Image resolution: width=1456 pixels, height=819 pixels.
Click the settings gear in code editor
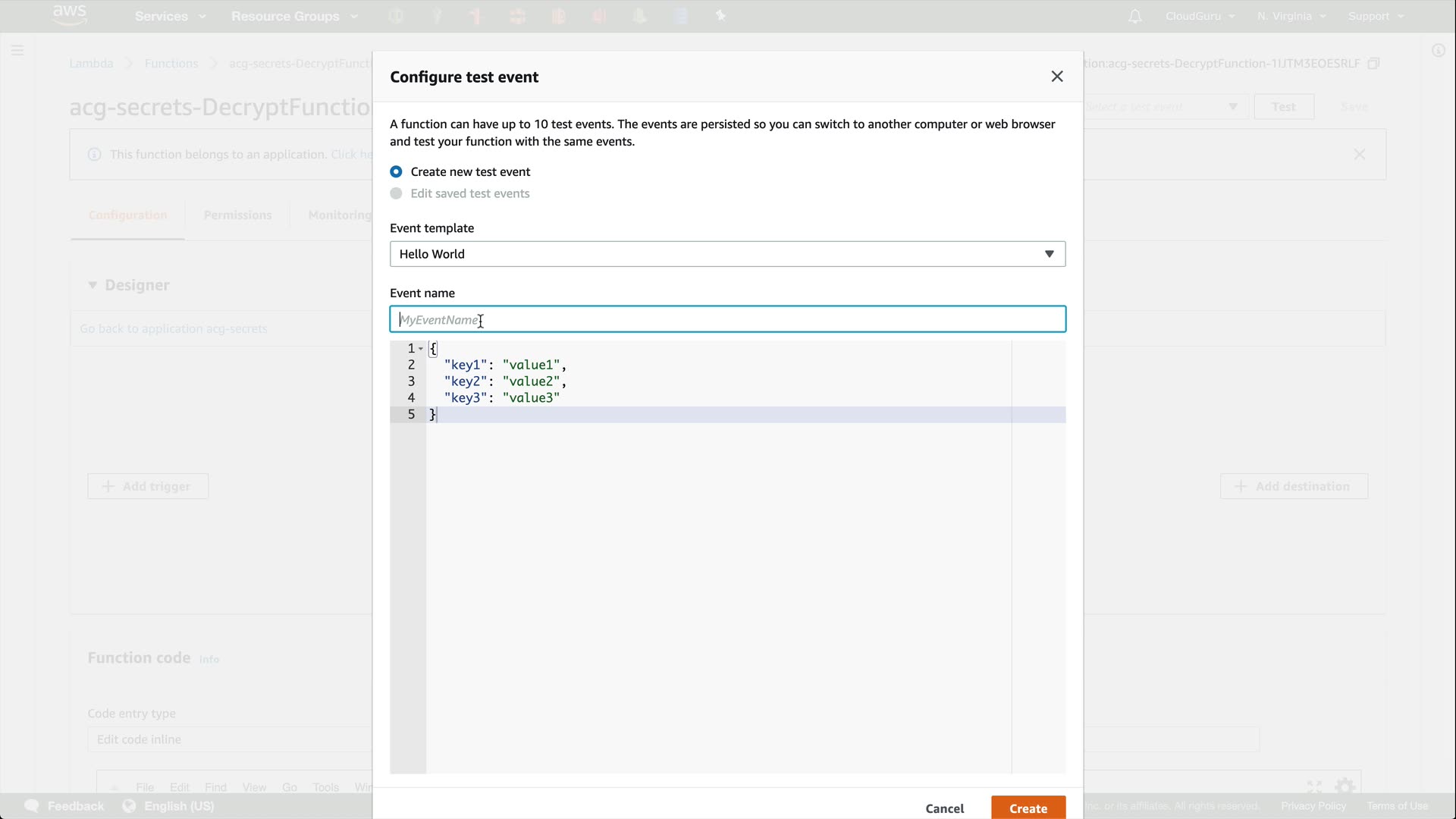(1345, 786)
